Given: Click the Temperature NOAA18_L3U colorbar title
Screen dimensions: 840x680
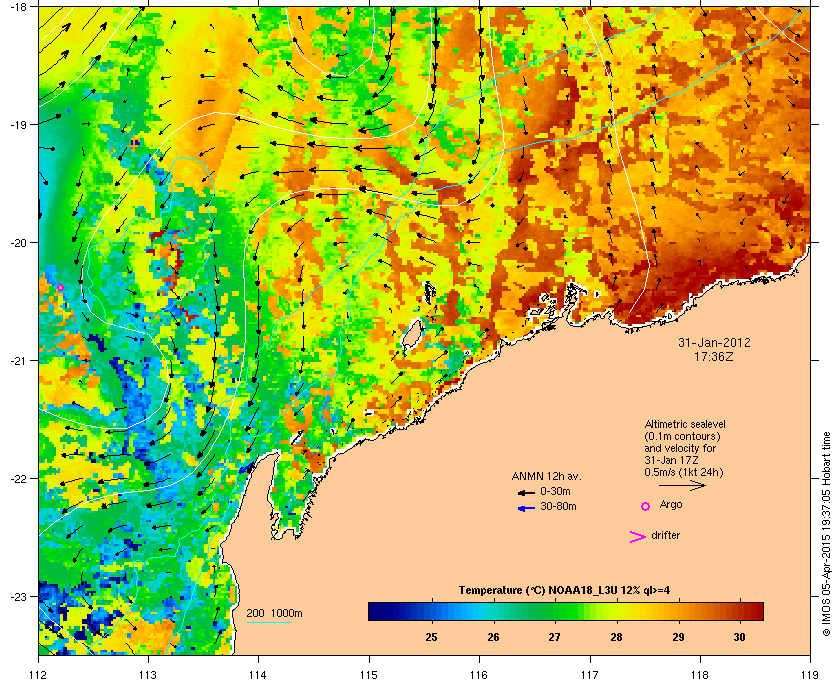Looking at the screenshot, I should tap(564, 591).
